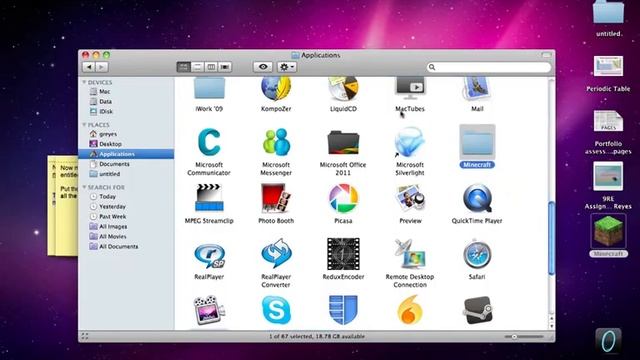Switch Finder to icon view
The width and height of the screenshot is (640, 360).
(x=183, y=67)
